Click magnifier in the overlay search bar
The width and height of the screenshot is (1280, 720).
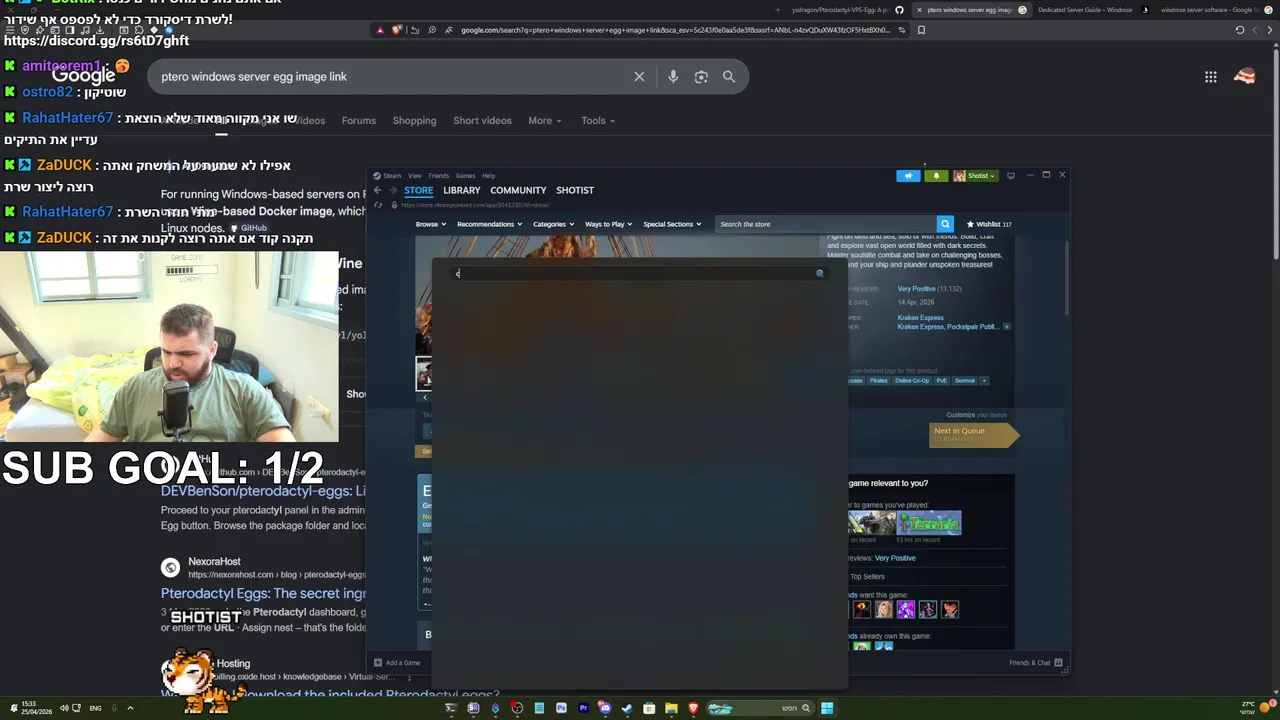pyautogui.click(x=820, y=273)
